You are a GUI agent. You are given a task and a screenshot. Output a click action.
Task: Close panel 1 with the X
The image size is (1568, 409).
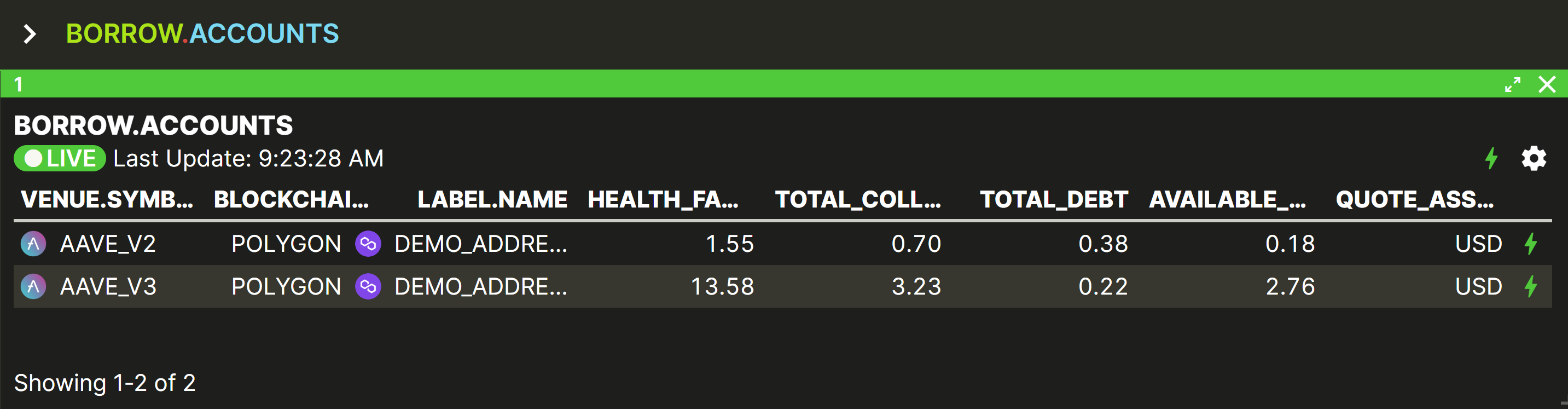pos(1547,84)
